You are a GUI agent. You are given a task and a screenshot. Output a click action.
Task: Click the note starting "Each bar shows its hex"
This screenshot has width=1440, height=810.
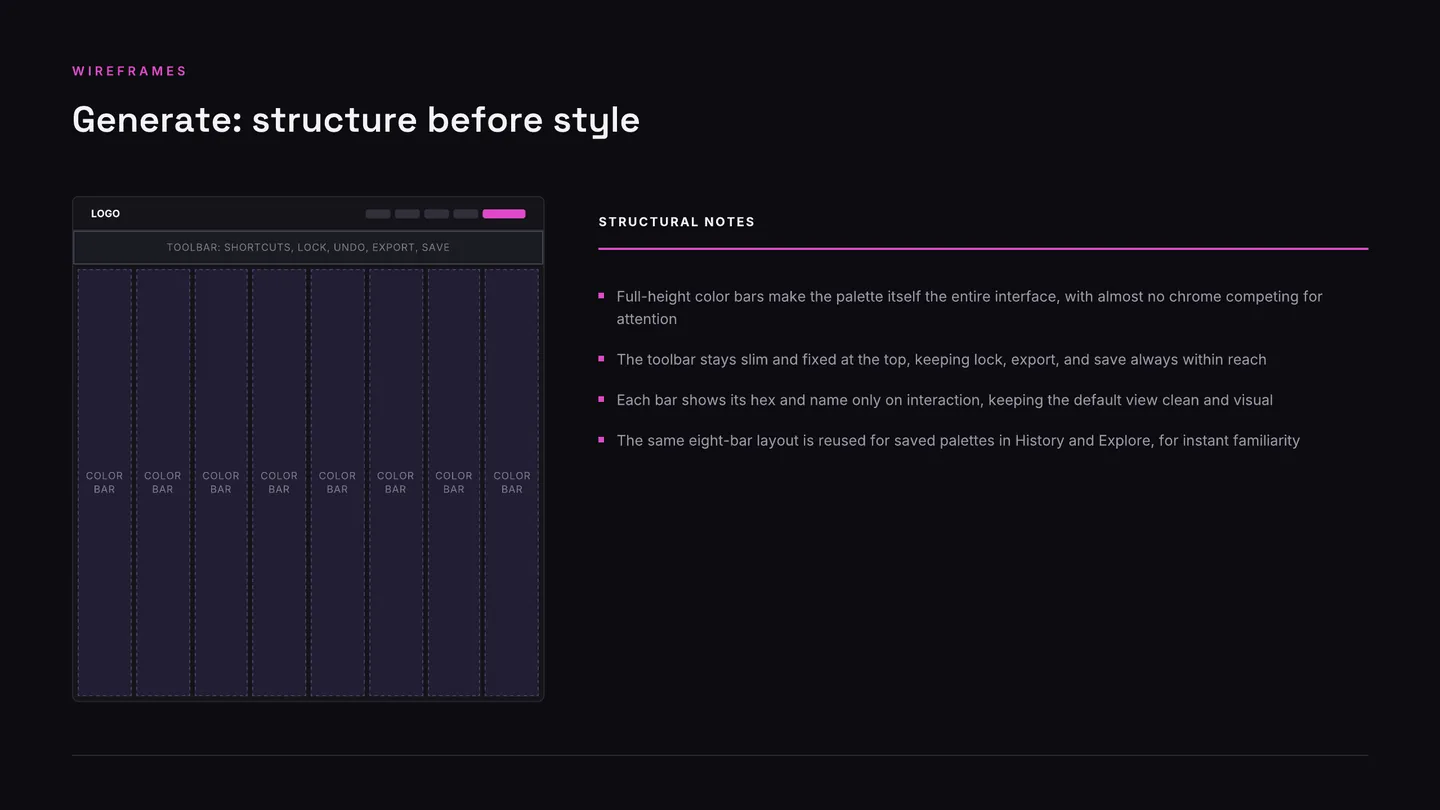tap(944, 400)
